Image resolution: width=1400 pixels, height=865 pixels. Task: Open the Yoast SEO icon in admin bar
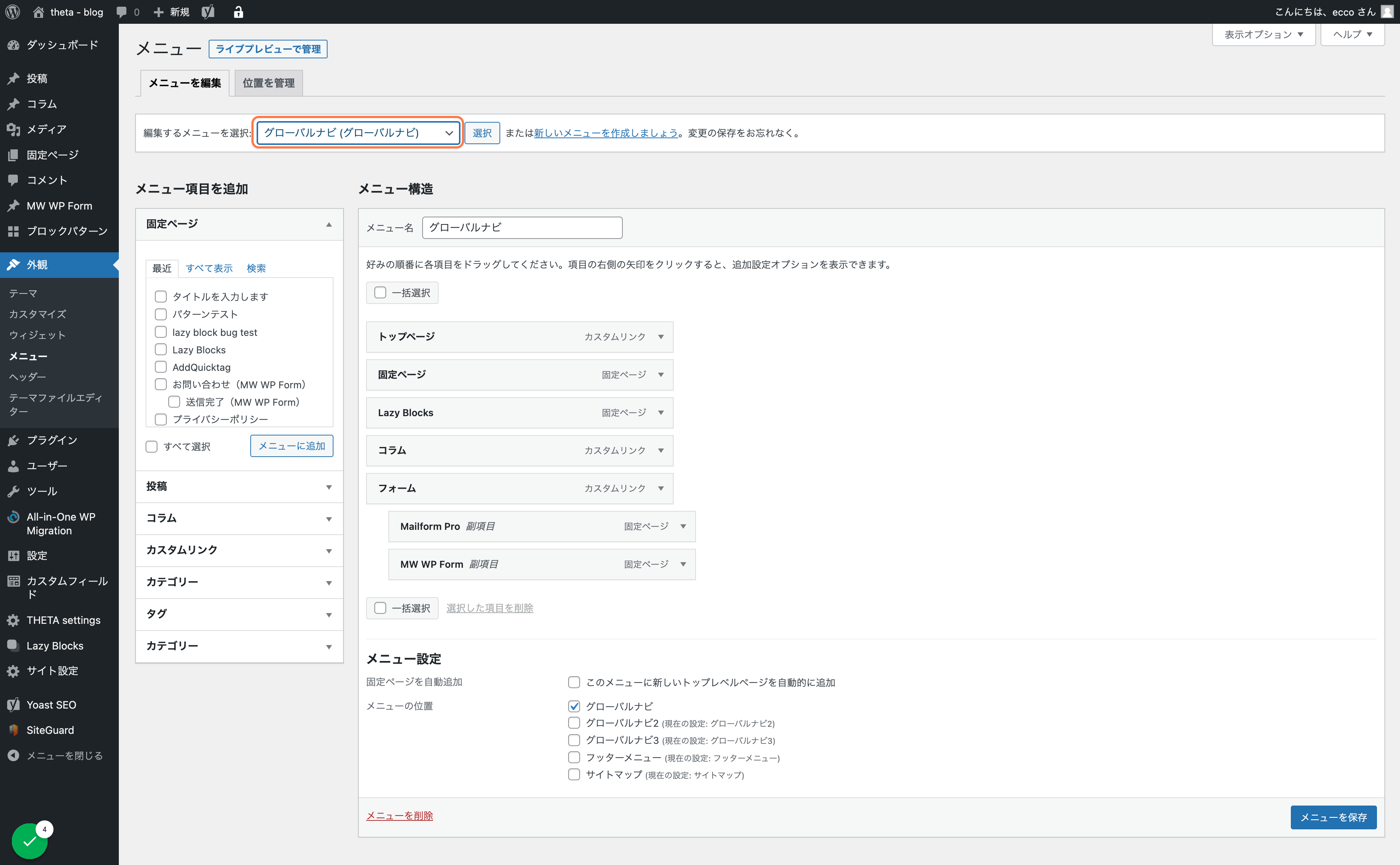click(x=208, y=12)
